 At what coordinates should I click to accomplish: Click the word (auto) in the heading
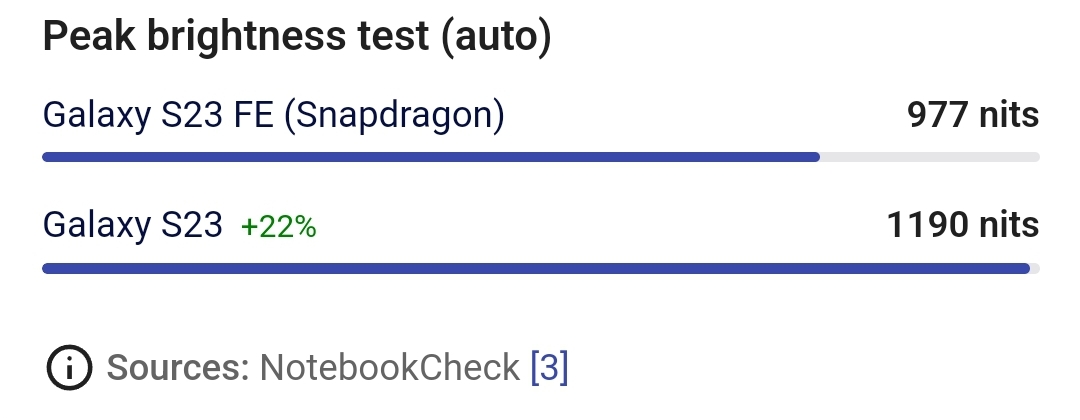495,38
